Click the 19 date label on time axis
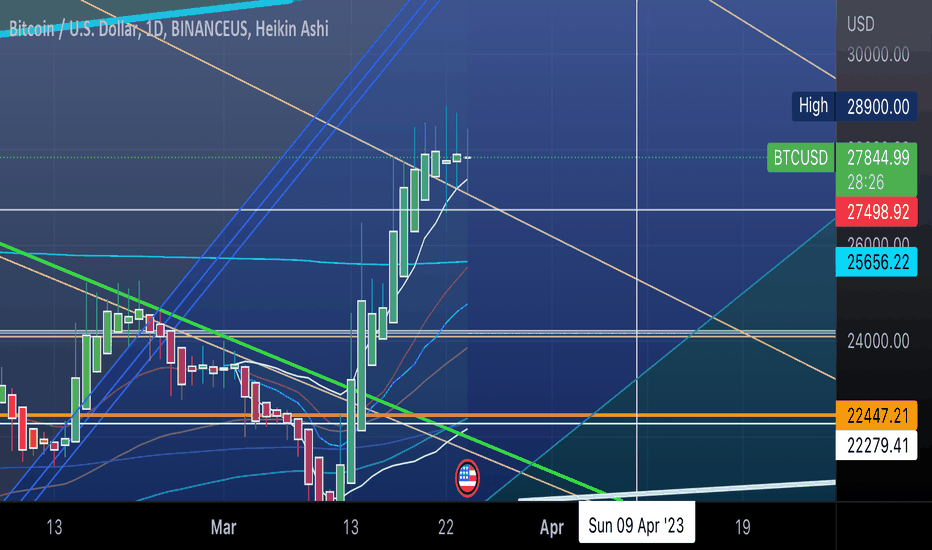The width and height of the screenshot is (932, 550). coord(742,527)
